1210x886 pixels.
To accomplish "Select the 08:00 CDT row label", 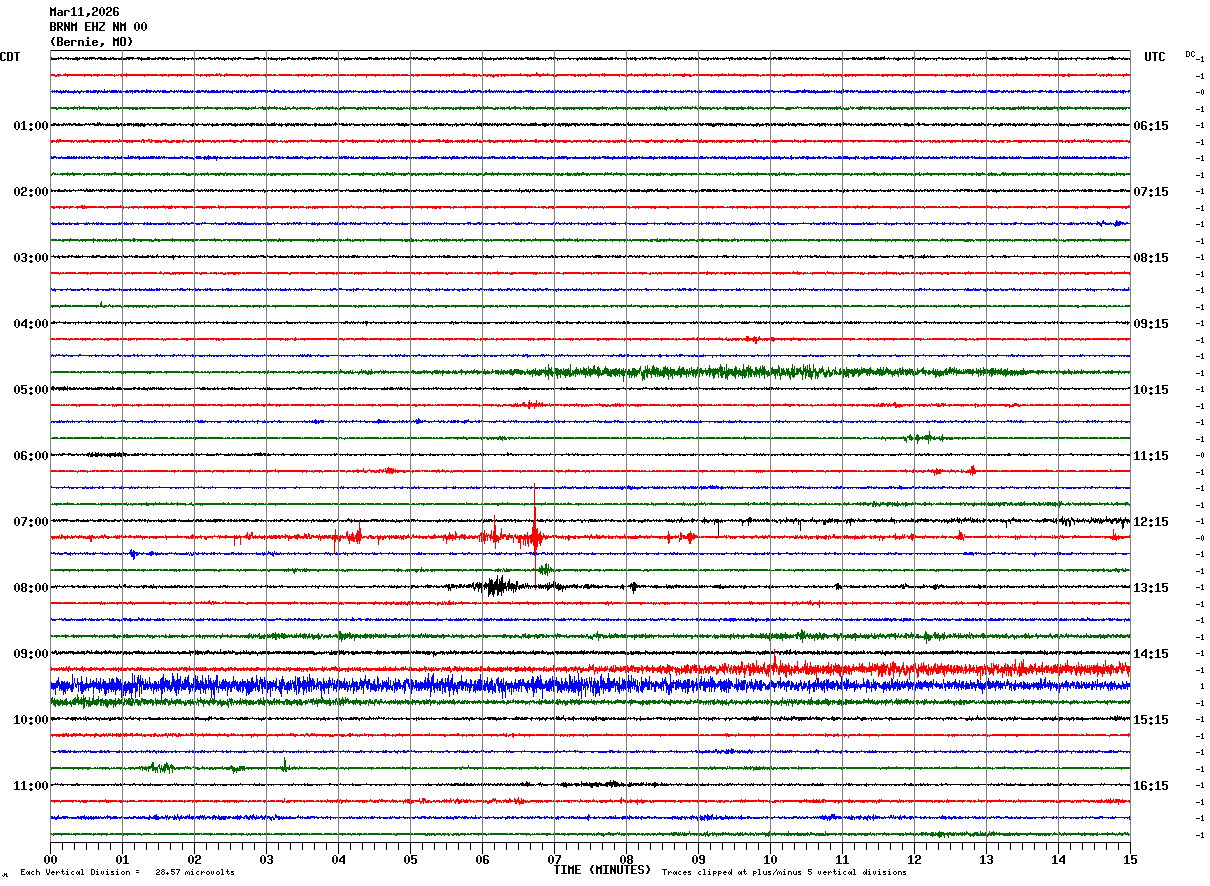I will coord(30,588).
